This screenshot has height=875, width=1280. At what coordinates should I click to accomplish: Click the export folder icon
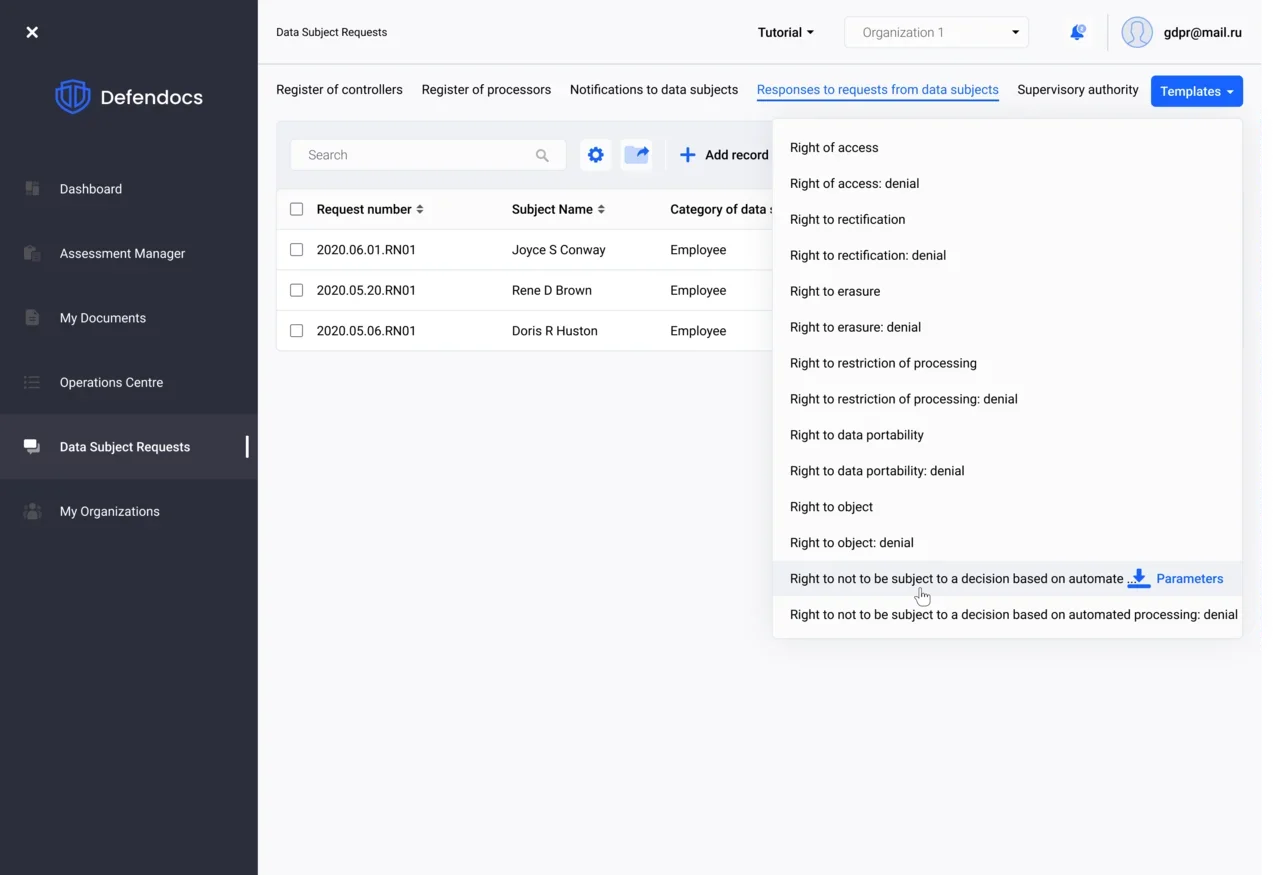point(637,155)
